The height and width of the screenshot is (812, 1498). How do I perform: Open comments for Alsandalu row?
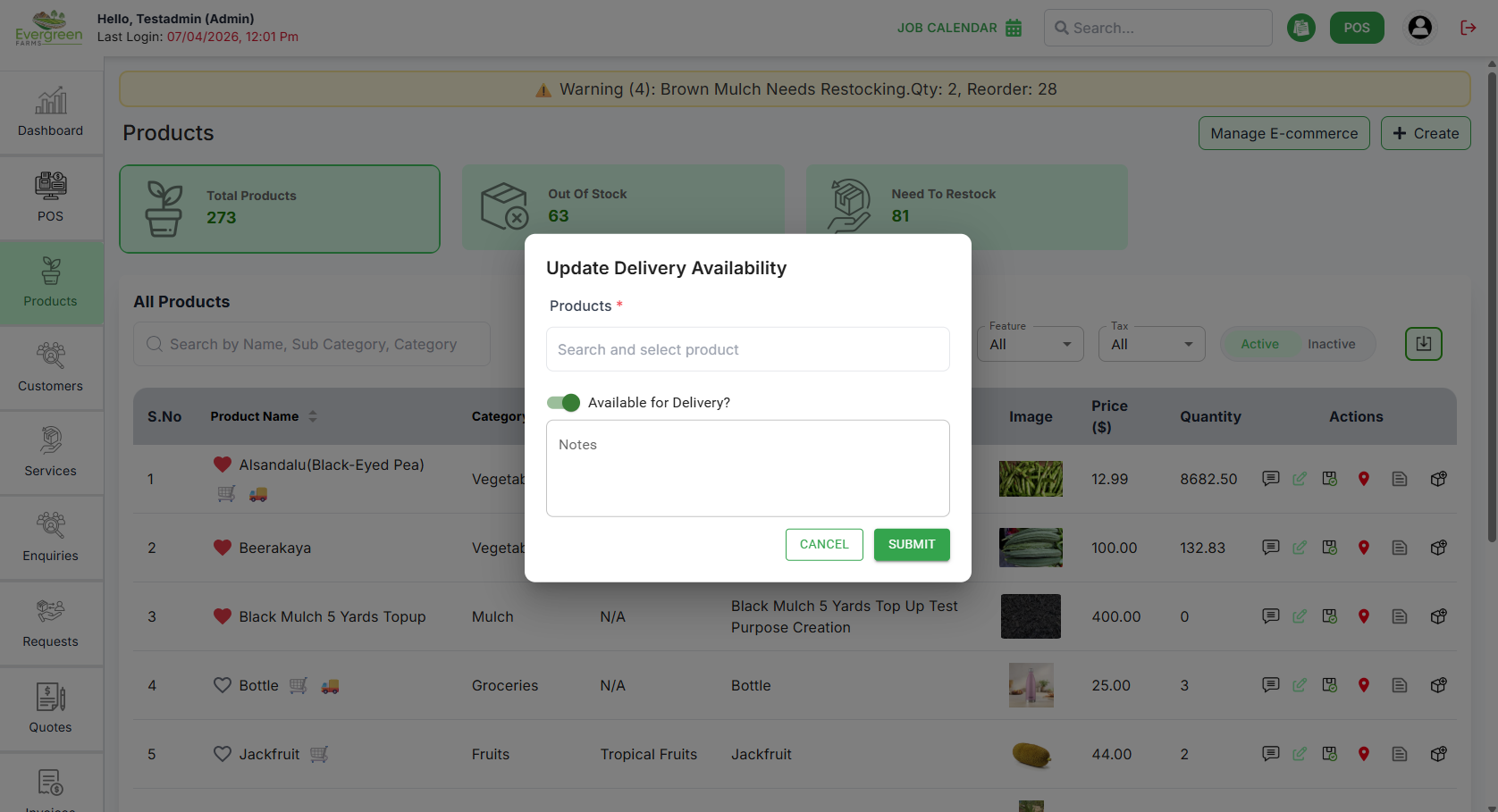click(1270, 479)
